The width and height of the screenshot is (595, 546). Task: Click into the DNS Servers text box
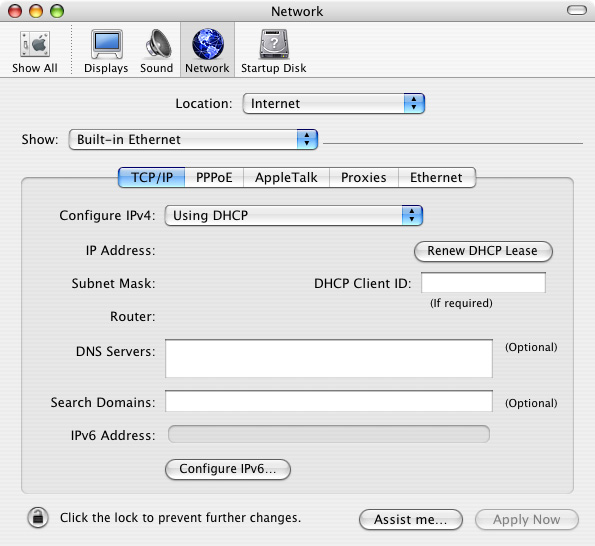point(329,359)
